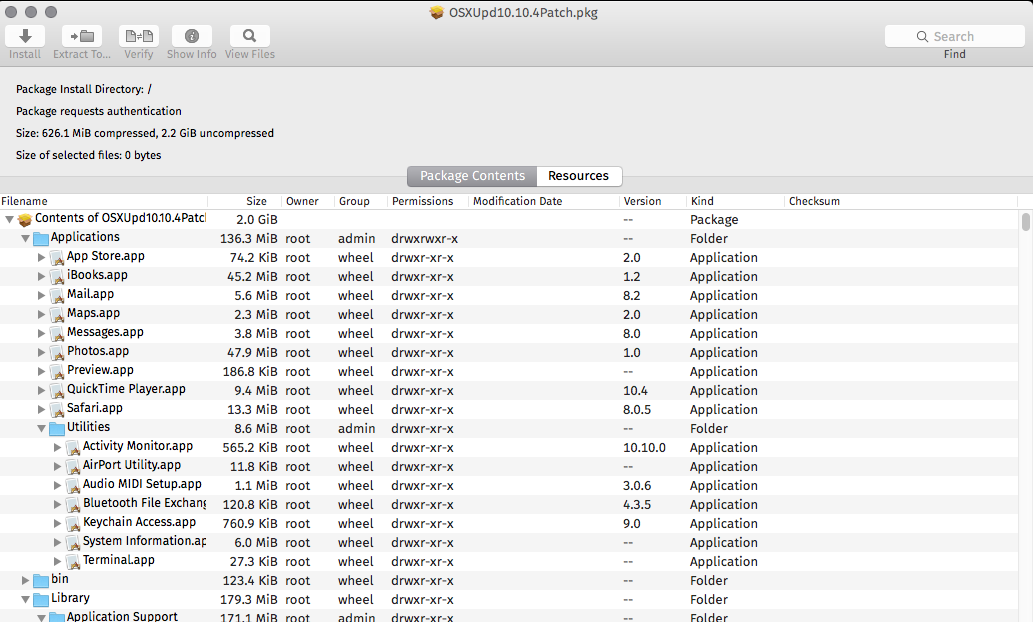This screenshot has width=1033, height=622.
Task: Click the Package kind cell
Action: point(714,219)
